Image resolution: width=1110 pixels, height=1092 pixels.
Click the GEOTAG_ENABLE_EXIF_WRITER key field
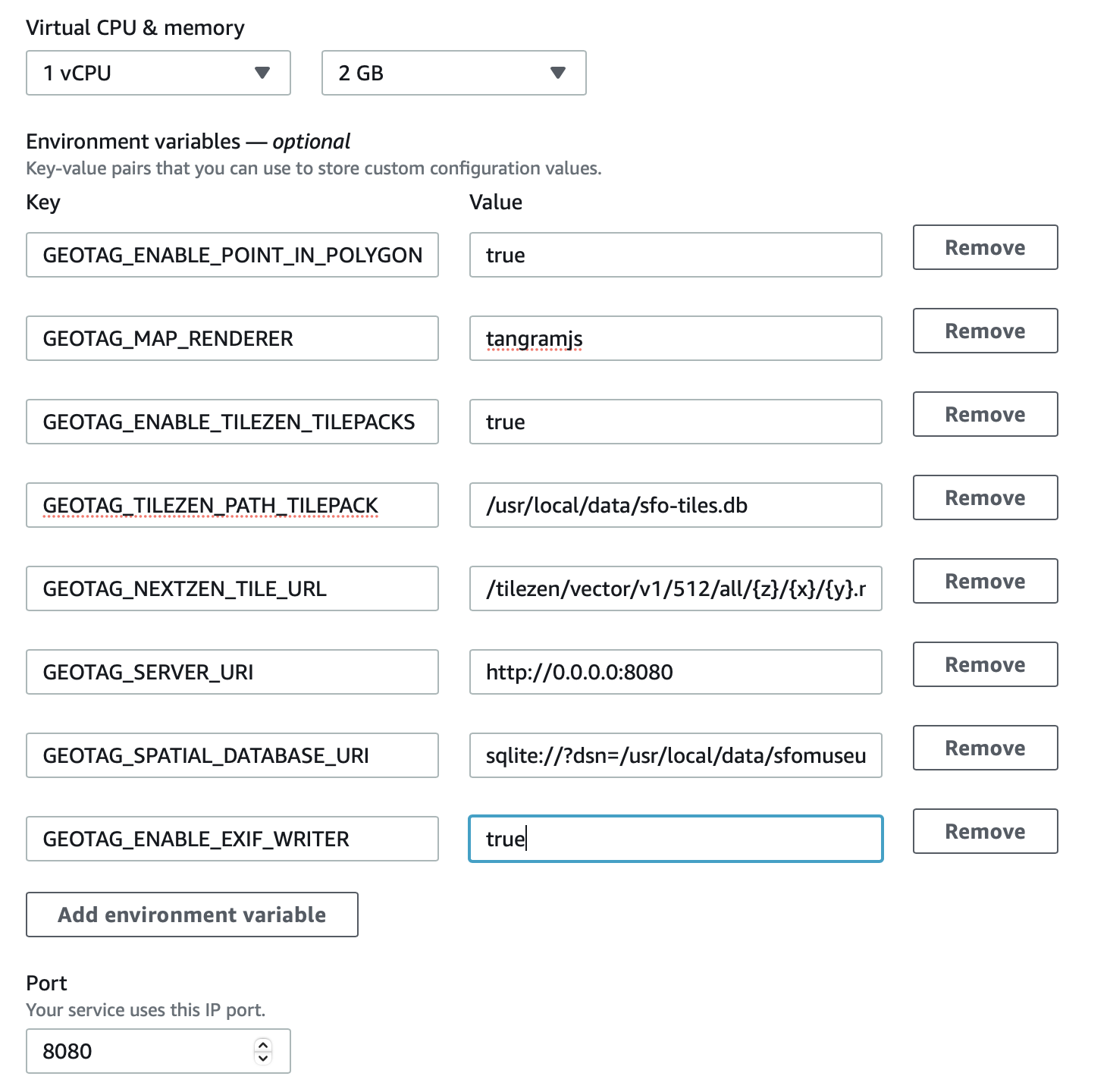click(x=232, y=839)
